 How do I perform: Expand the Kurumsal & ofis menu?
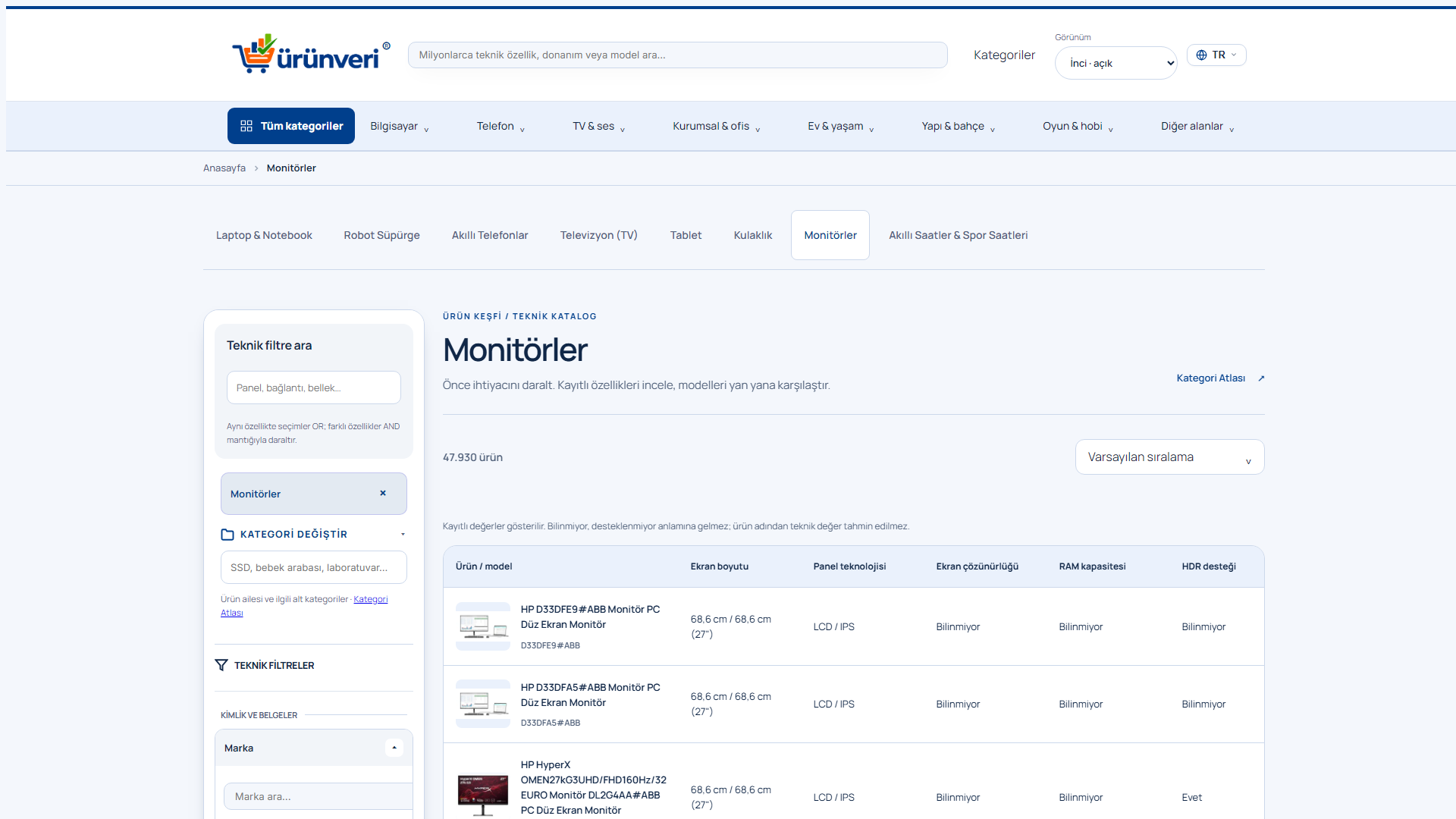pyautogui.click(x=717, y=126)
